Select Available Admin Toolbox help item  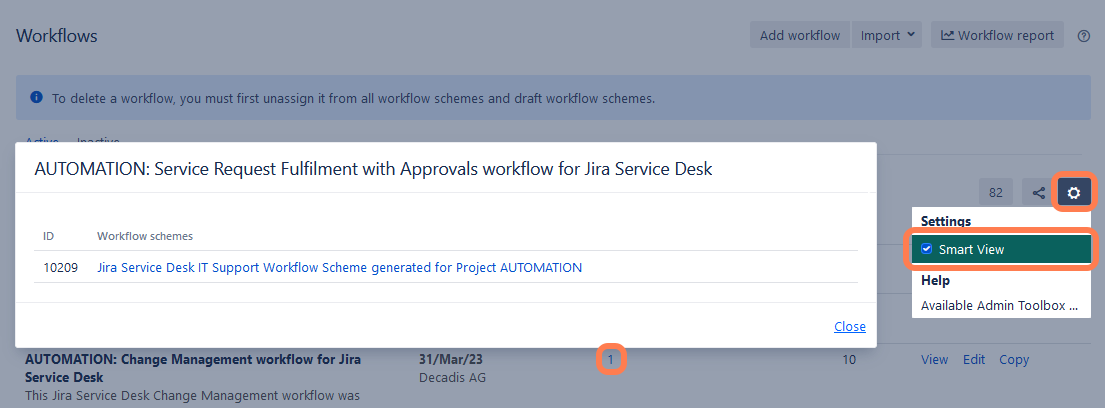999,305
